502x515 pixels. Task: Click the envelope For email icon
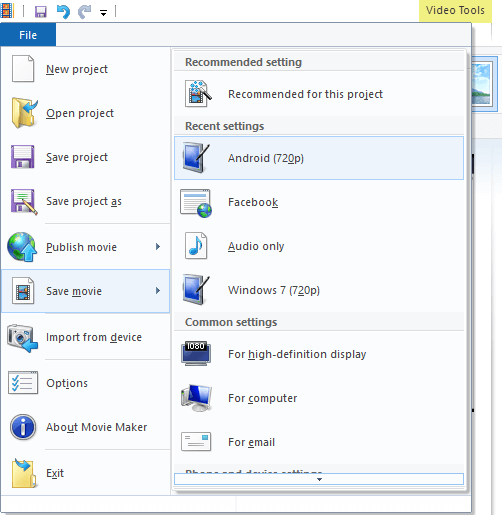(x=196, y=441)
